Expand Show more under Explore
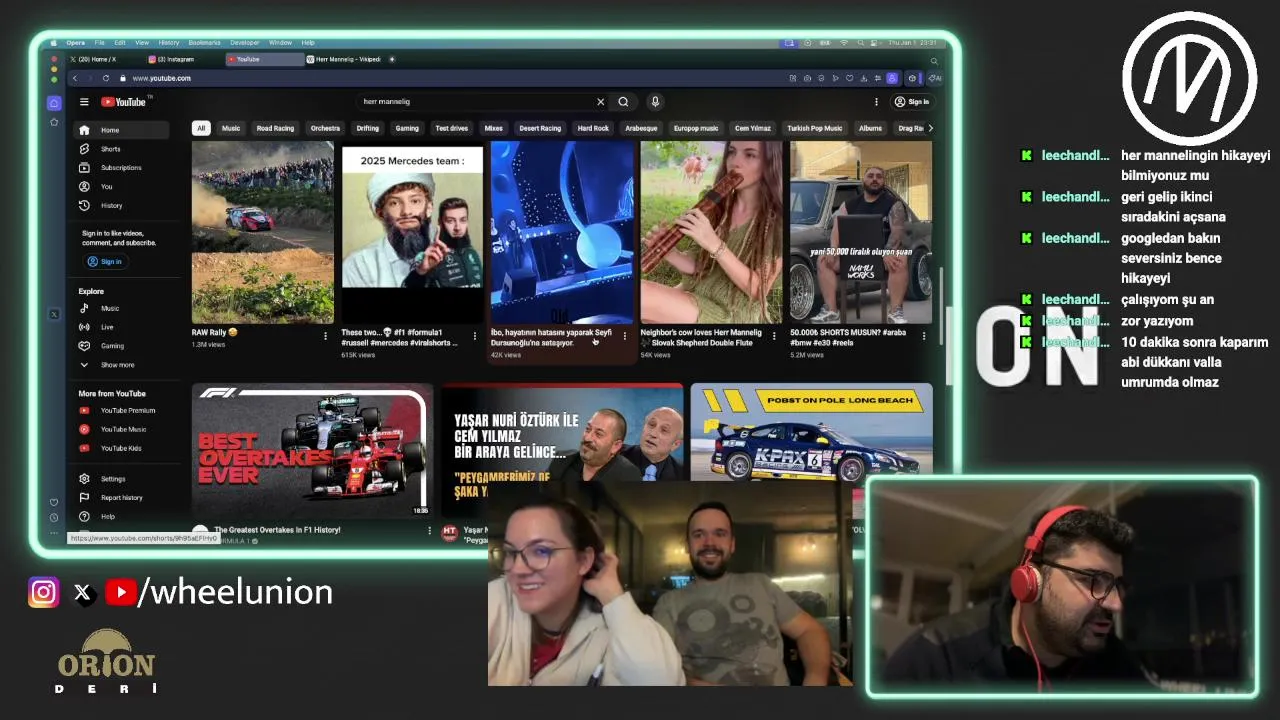Image resolution: width=1280 pixels, height=720 pixels. [120, 365]
